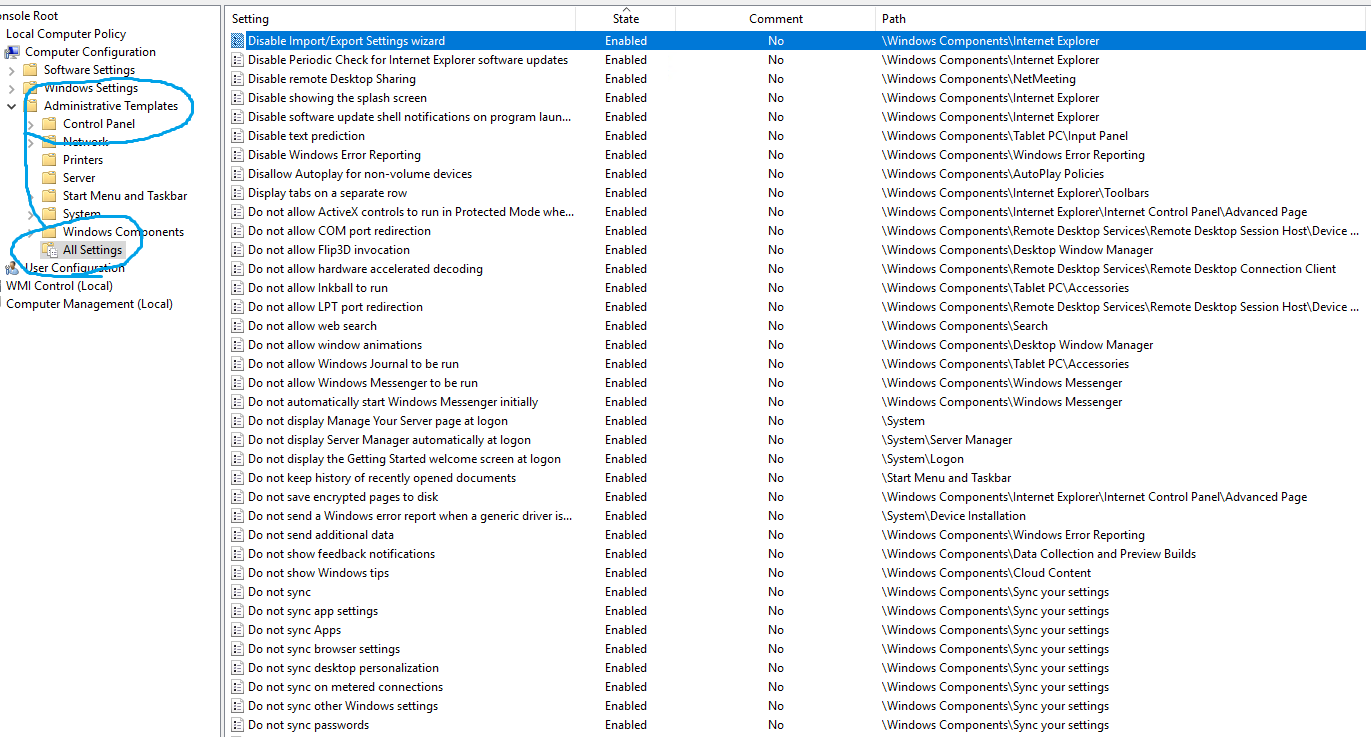The height and width of the screenshot is (737, 1371).
Task: Click the '\System\Device Installation' path cell
Action: (954, 516)
